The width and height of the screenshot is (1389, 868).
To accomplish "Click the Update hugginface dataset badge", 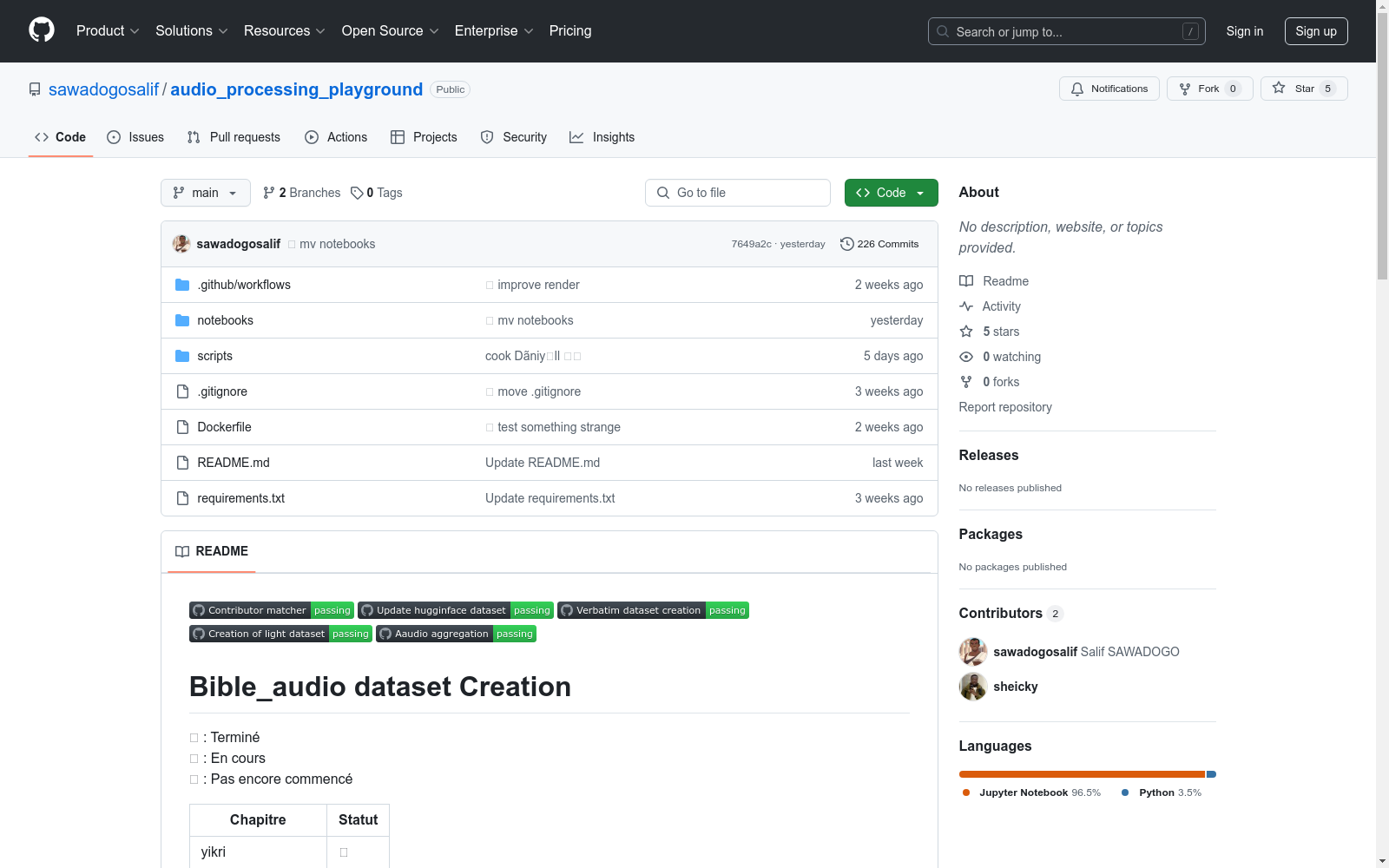I will click(x=456, y=610).
